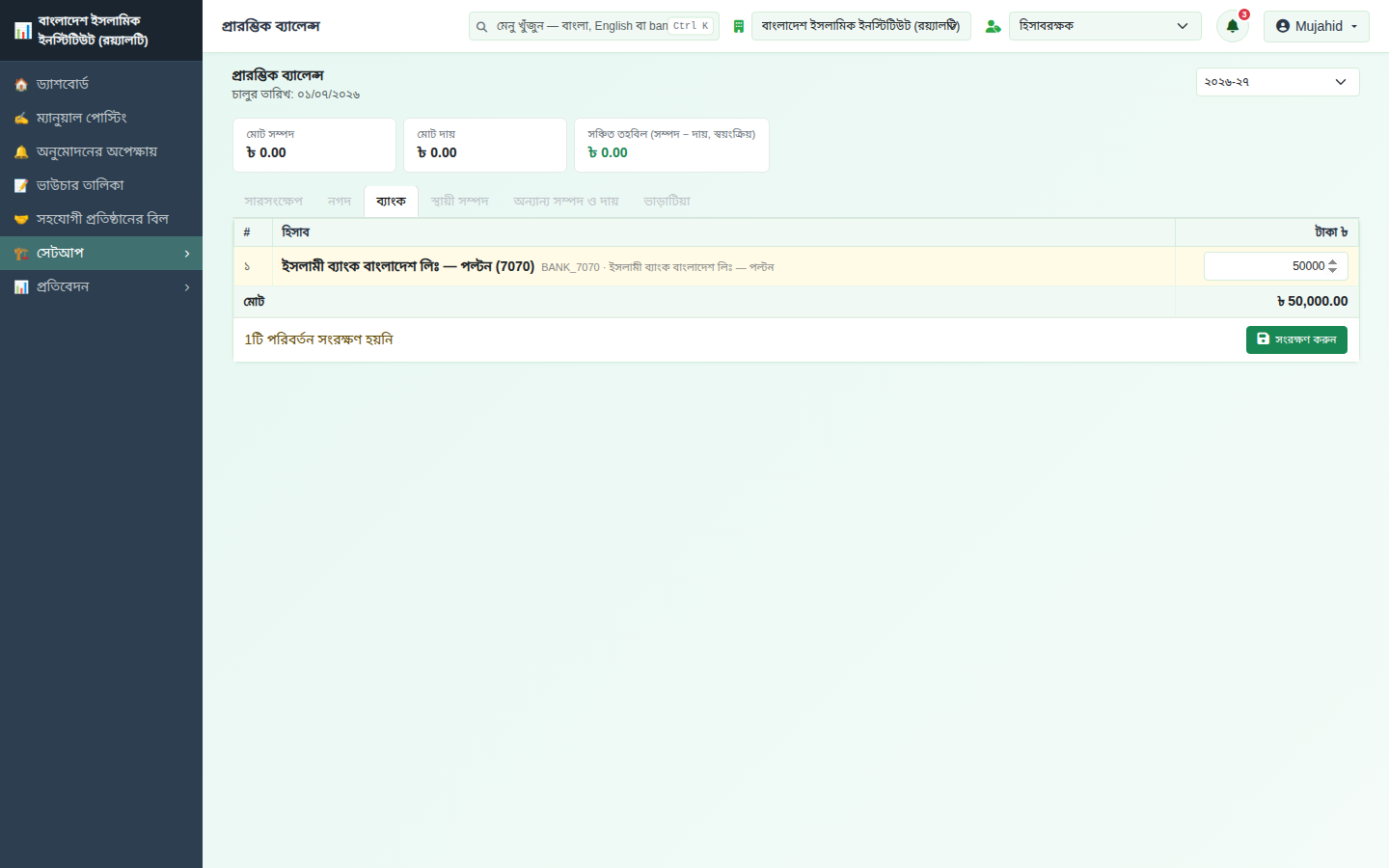
Task: Open সহযোগী প্রতিষ্ঠানের বিল in the sidebar
Action: click(x=101, y=220)
